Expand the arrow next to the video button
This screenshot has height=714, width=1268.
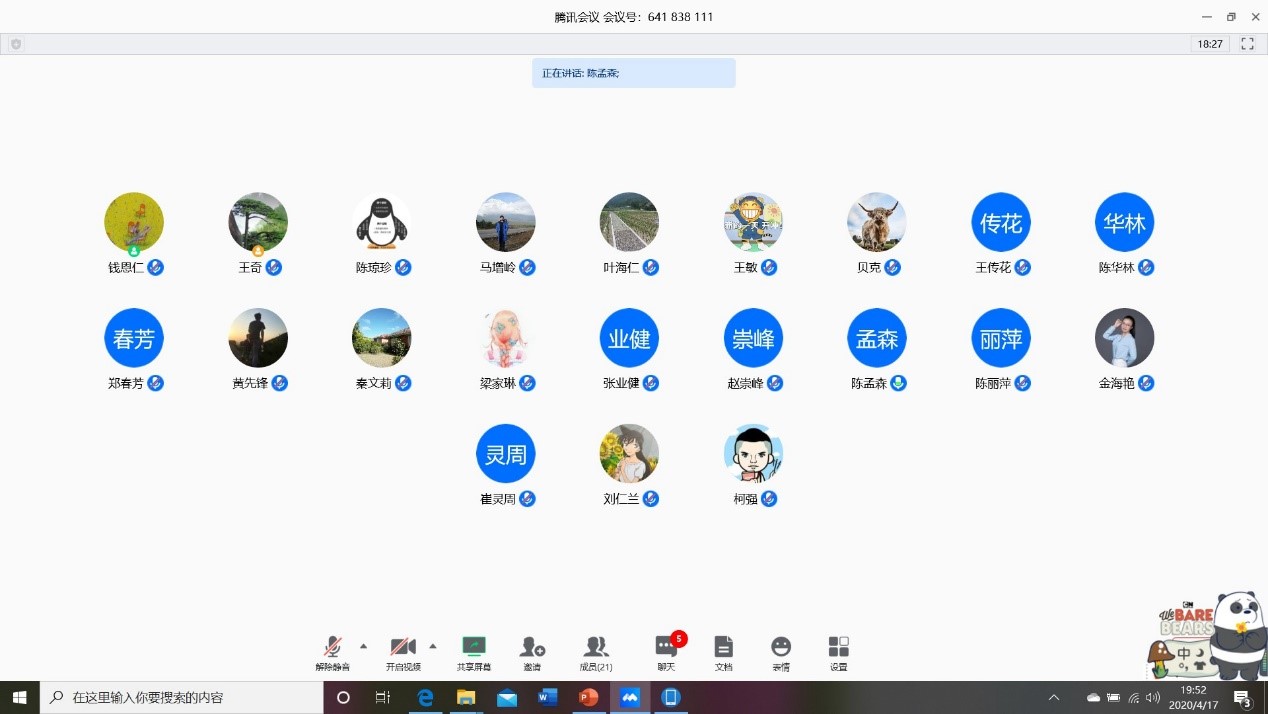tap(433, 645)
